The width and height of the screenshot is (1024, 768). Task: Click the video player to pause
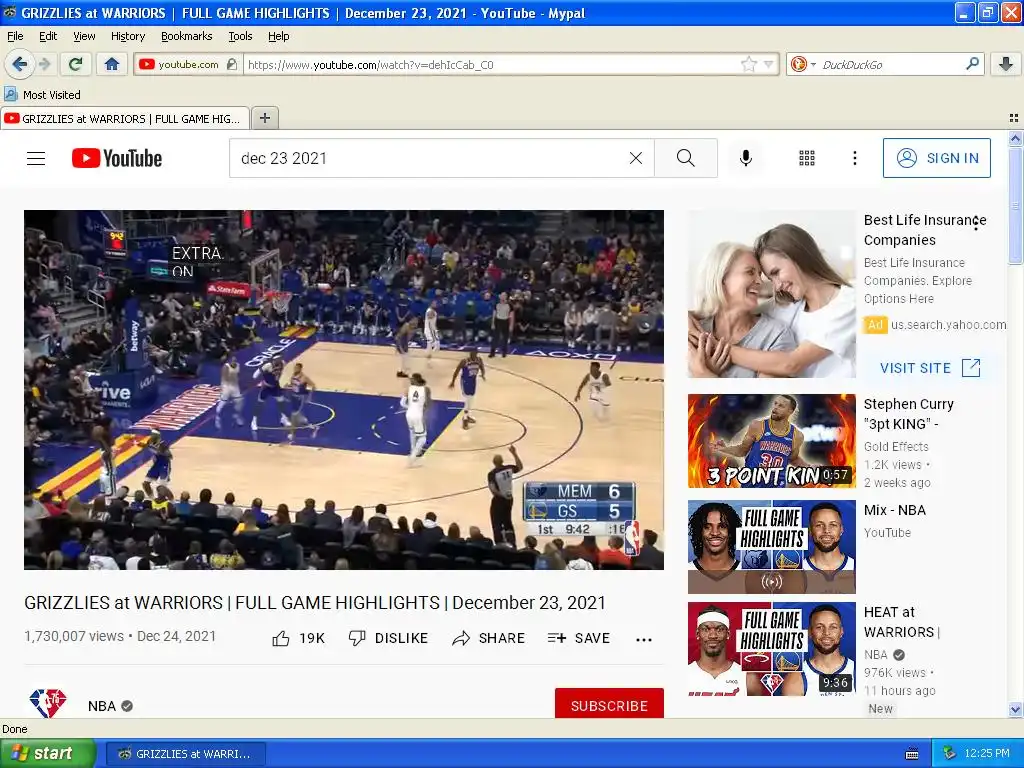tap(344, 390)
